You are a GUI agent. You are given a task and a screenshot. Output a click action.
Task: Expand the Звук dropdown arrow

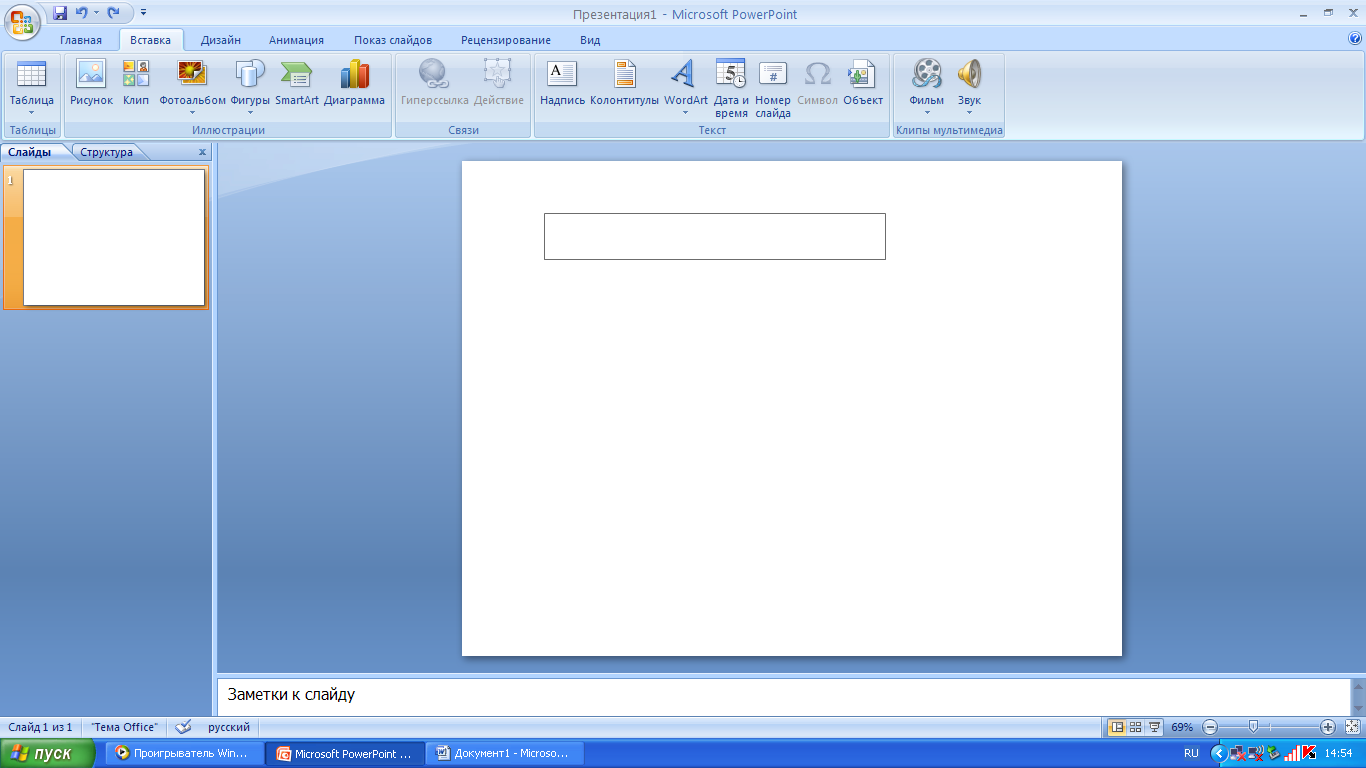pos(969,113)
